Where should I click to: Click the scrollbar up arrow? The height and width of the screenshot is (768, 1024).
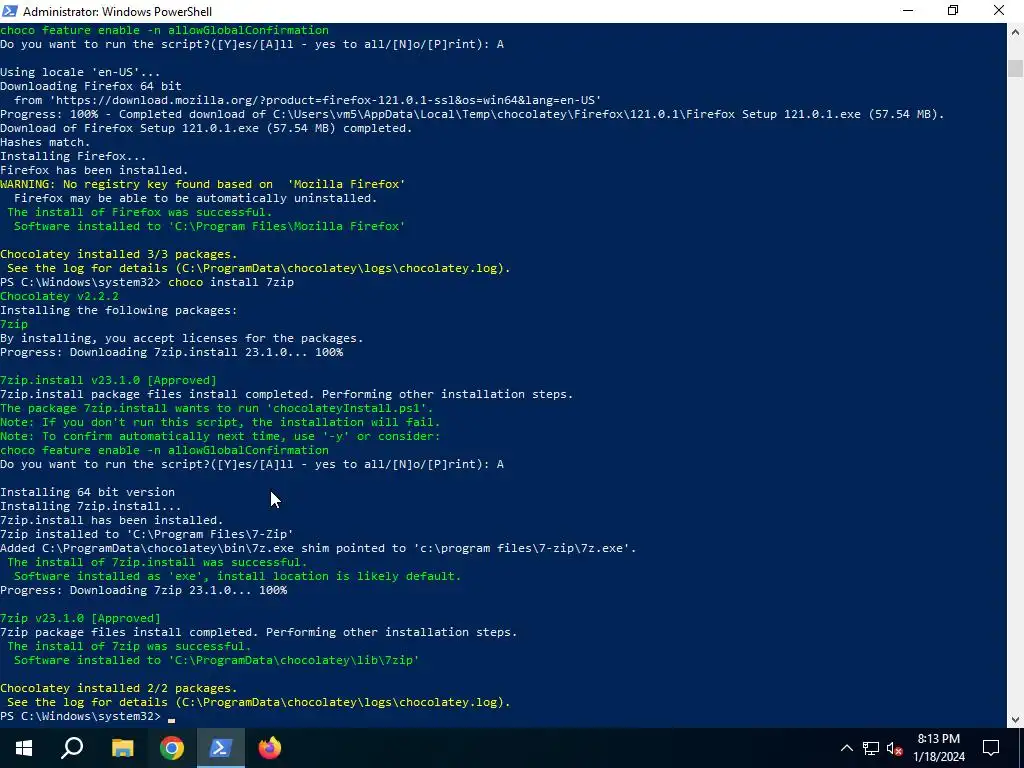point(1016,31)
